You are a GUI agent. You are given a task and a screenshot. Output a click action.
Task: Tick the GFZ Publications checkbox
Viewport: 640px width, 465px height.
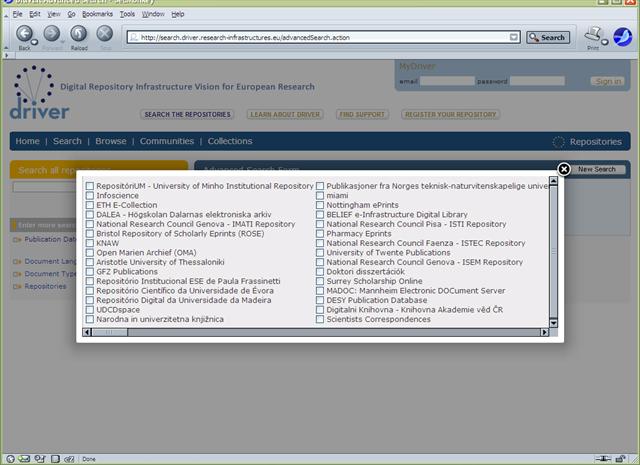click(90, 271)
